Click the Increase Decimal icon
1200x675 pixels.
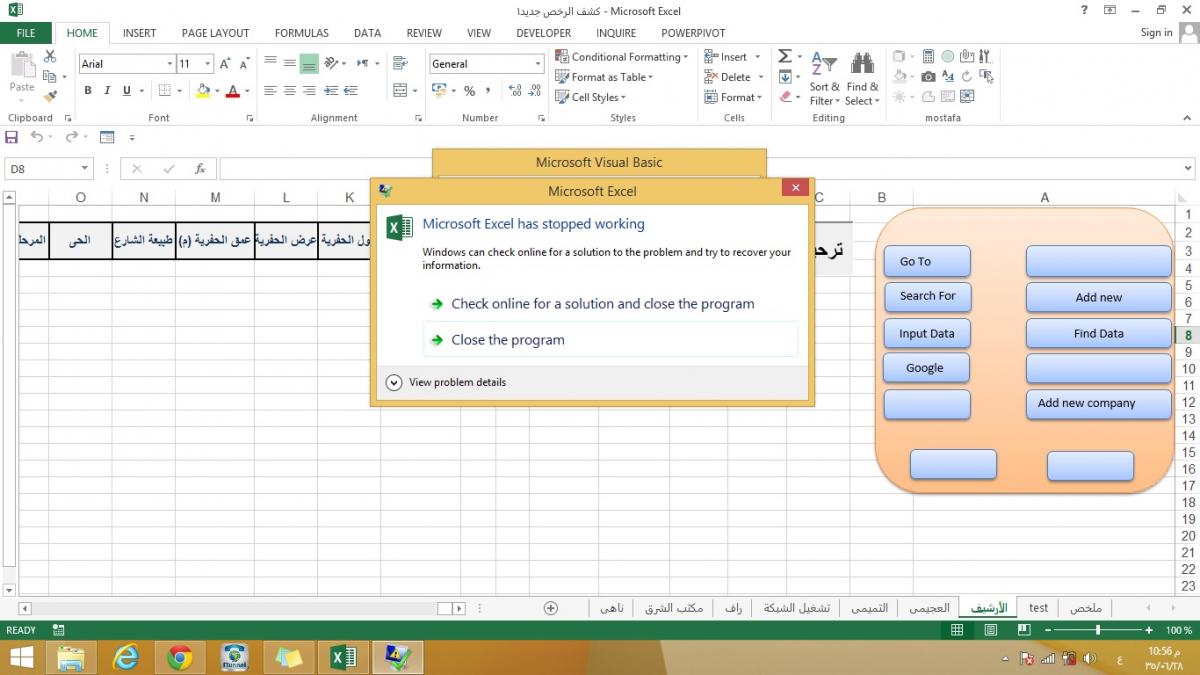[515, 91]
